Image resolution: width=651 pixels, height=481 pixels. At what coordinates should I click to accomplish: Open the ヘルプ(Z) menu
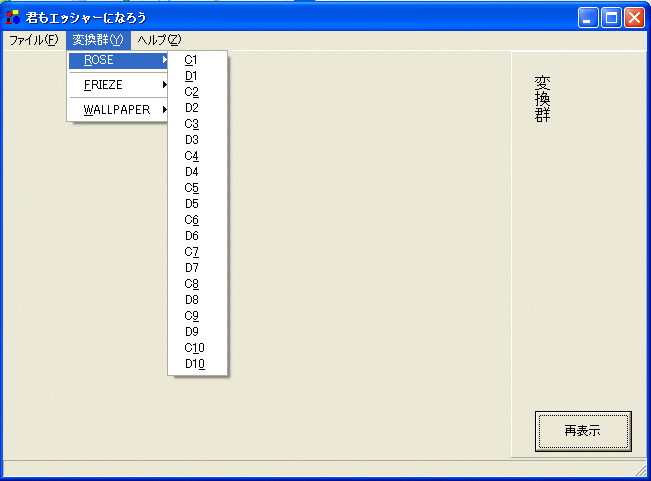pyautogui.click(x=159, y=40)
